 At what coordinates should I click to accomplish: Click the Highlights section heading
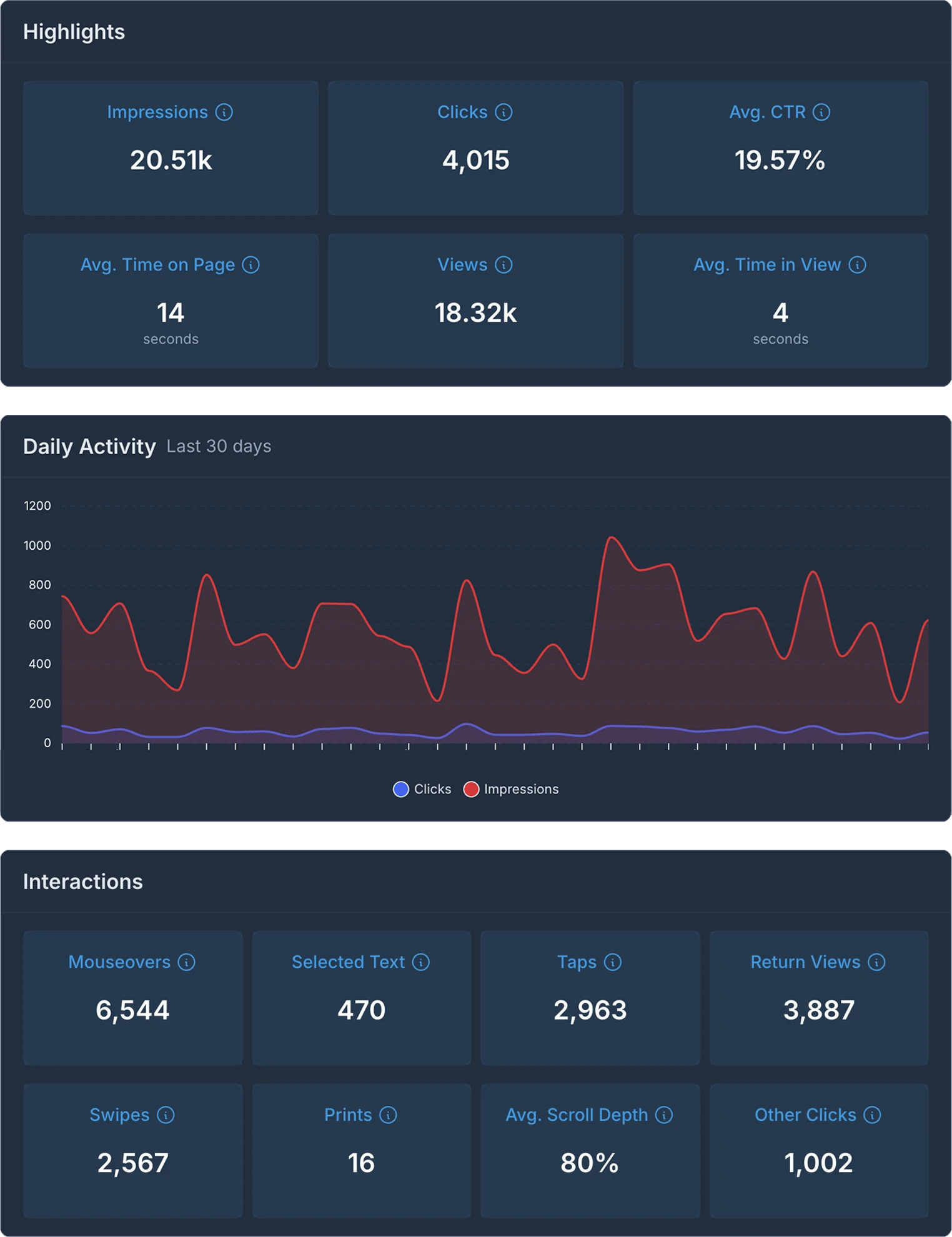click(74, 32)
